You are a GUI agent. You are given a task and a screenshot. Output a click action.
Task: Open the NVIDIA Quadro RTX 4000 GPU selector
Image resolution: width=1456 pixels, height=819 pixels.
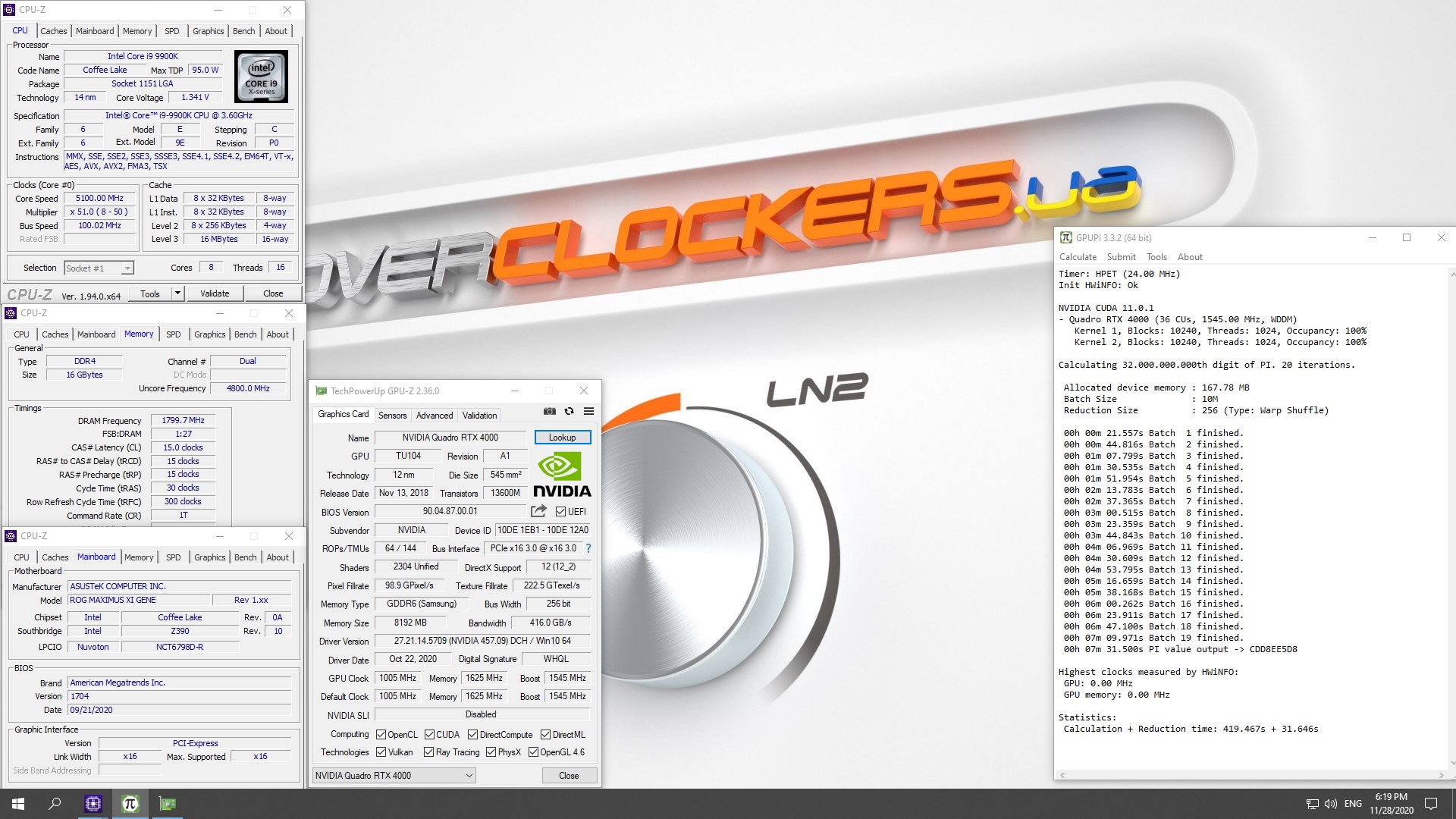(x=394, y=776)
